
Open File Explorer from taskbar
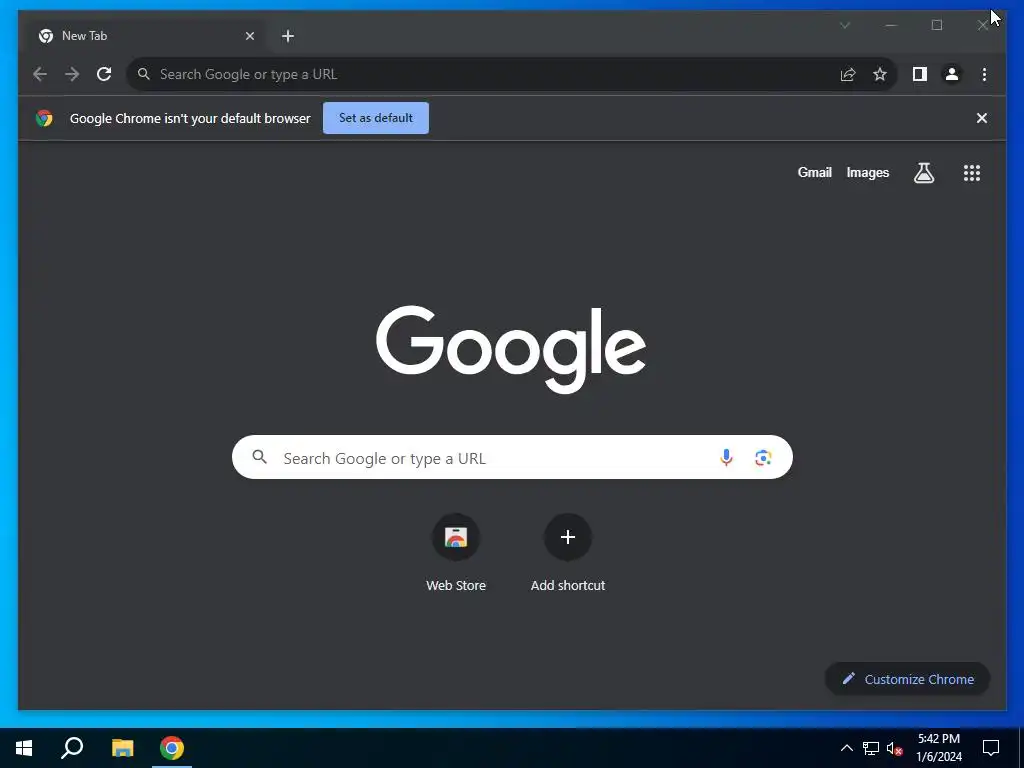click(x=122, y=748)
